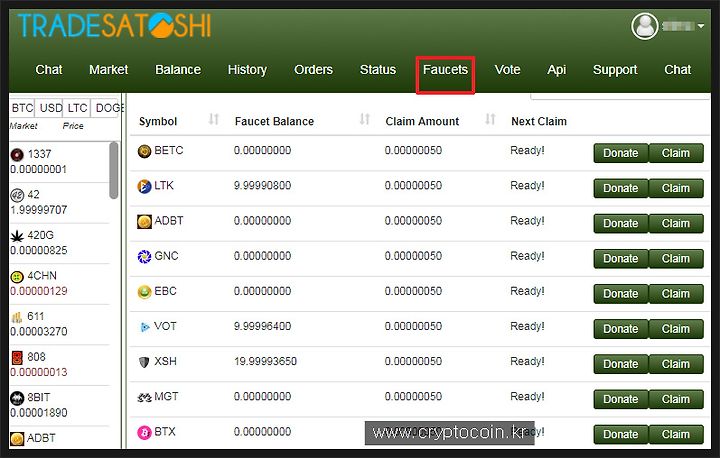Click the 611 price 0.00003270
Image resolution: width=720 pixels, height=458 pixels.
39,332
